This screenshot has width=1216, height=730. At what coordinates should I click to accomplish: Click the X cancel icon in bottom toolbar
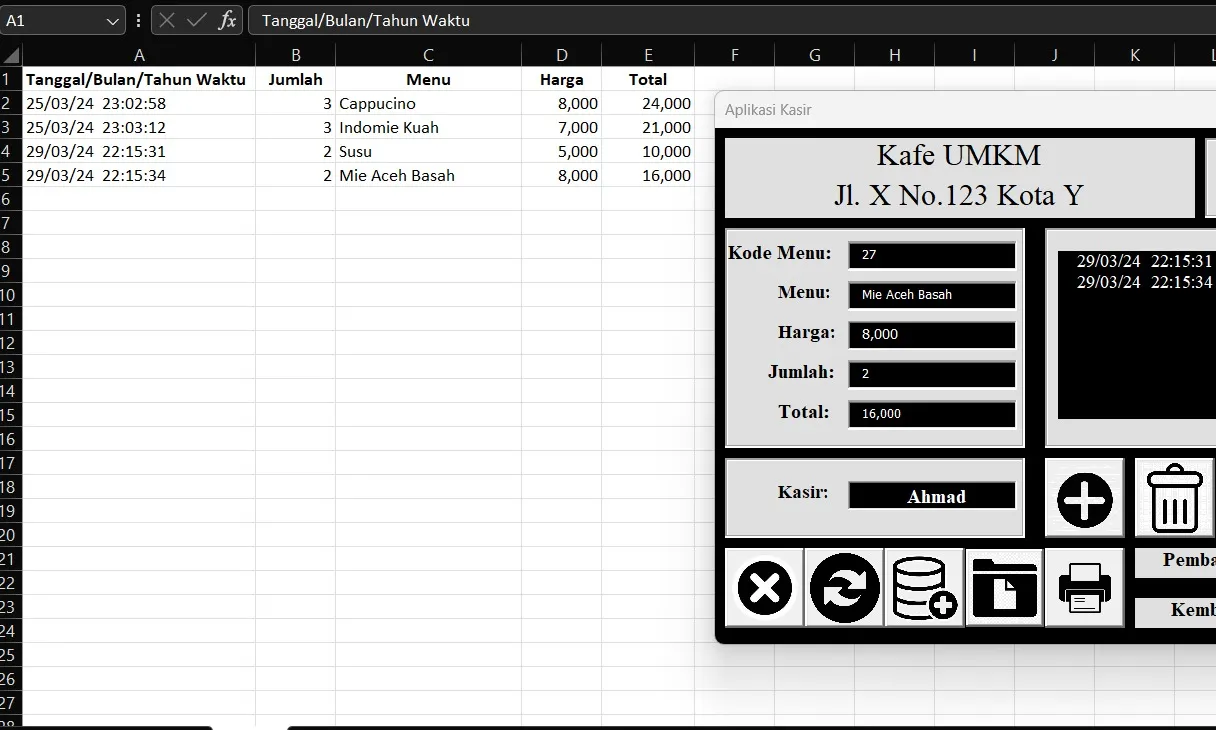coord(763,588)
